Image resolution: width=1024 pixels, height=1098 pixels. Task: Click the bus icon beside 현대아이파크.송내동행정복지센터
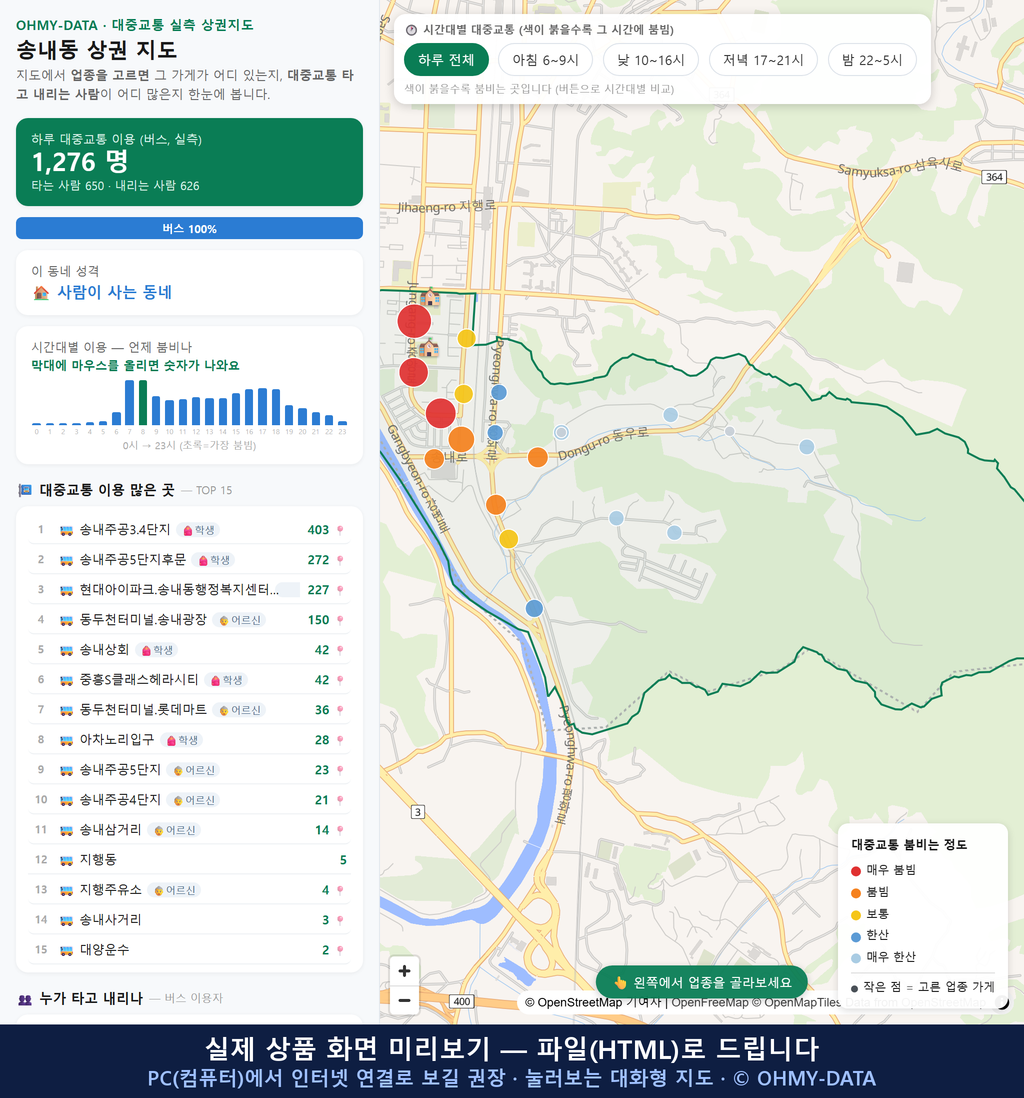tap(67, 590)
